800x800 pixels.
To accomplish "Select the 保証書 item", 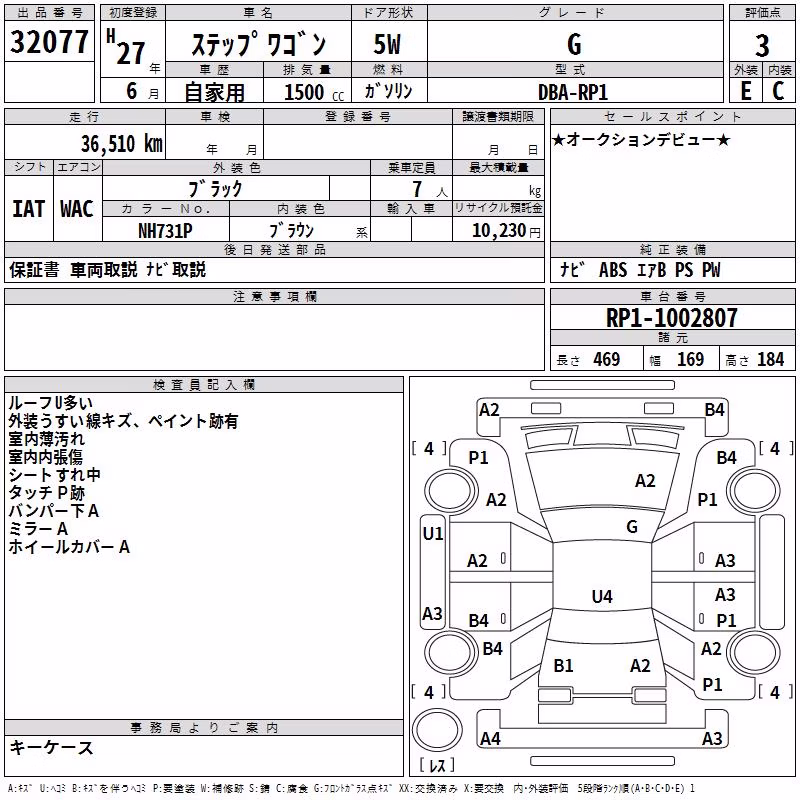I will pos(34,269).
